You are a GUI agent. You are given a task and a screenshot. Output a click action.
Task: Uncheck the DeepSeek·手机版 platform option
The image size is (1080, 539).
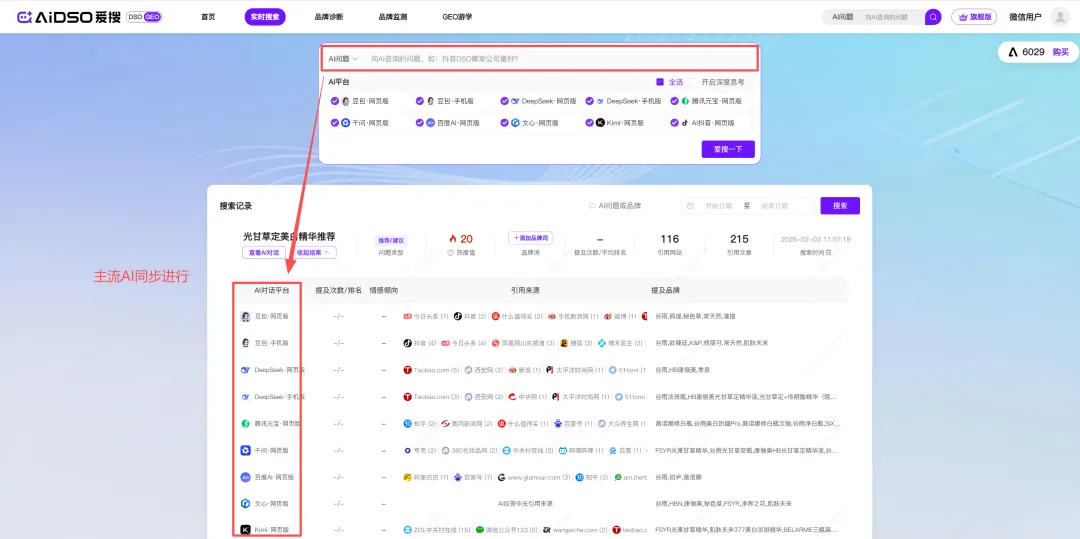[590, 101]
